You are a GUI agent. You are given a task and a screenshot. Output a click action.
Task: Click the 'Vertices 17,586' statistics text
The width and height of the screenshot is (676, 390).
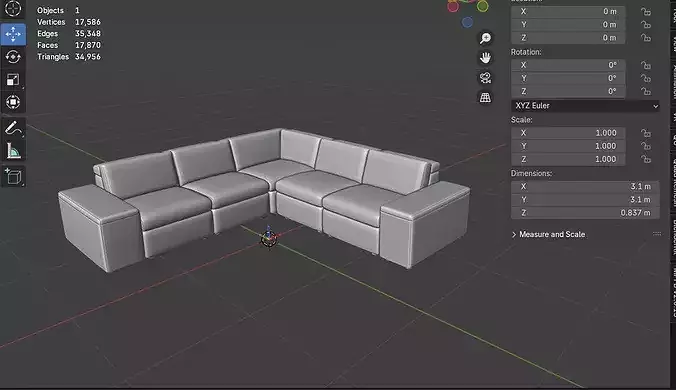[69, 22]
